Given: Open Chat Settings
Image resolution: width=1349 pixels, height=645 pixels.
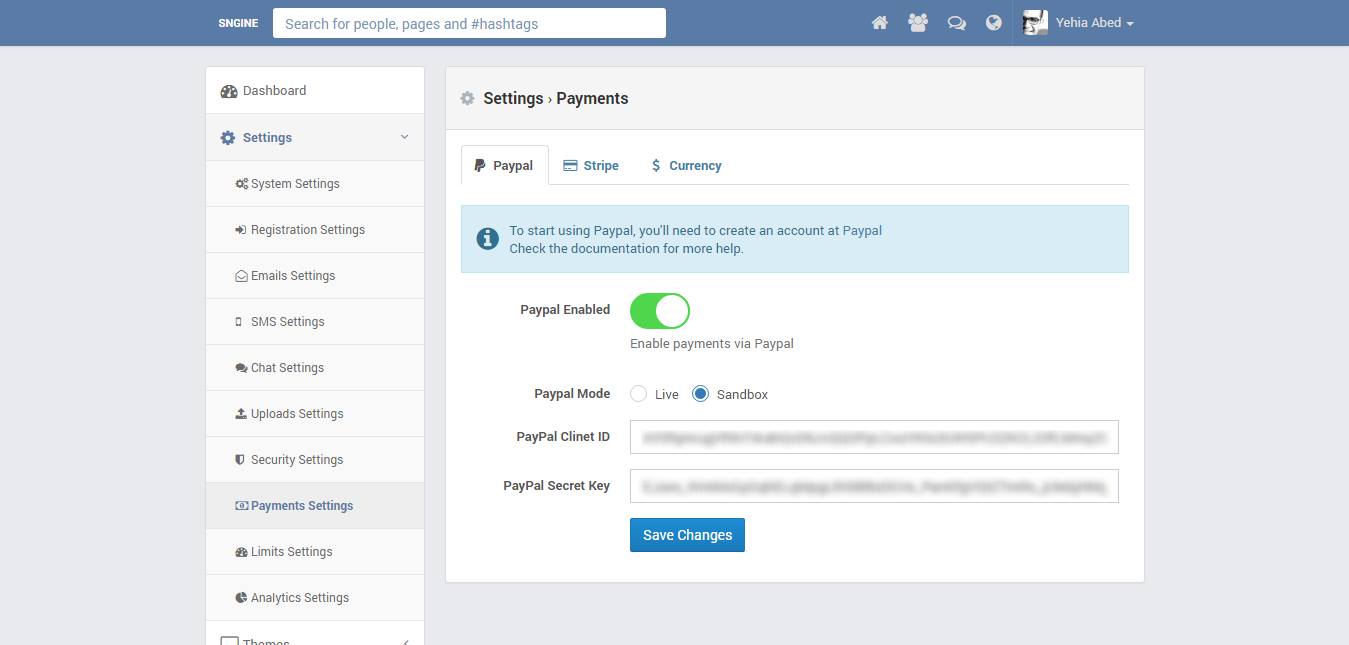Looking at the screenshot, I should click(315, 367).
